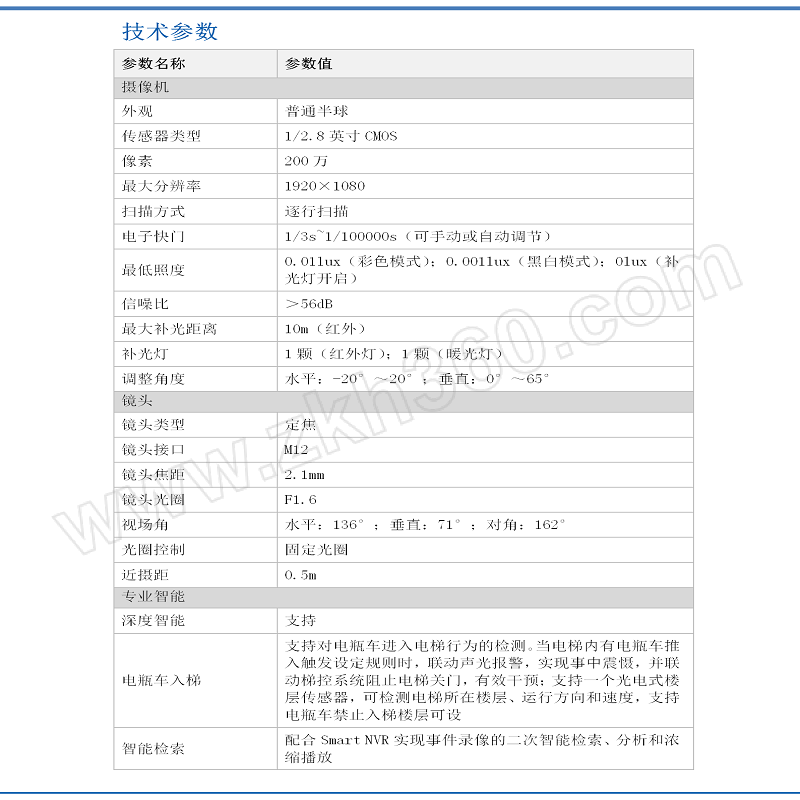
Task: Click the 智能检索 parameter label
Action: (x=153, y=748)
